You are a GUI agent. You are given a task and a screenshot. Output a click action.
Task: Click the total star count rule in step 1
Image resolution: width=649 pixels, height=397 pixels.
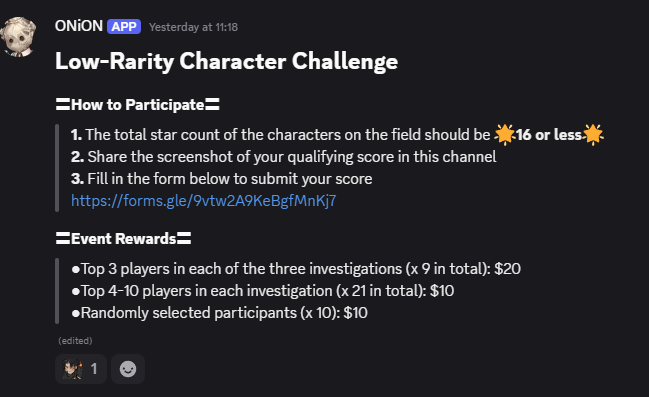click(281, 135)
